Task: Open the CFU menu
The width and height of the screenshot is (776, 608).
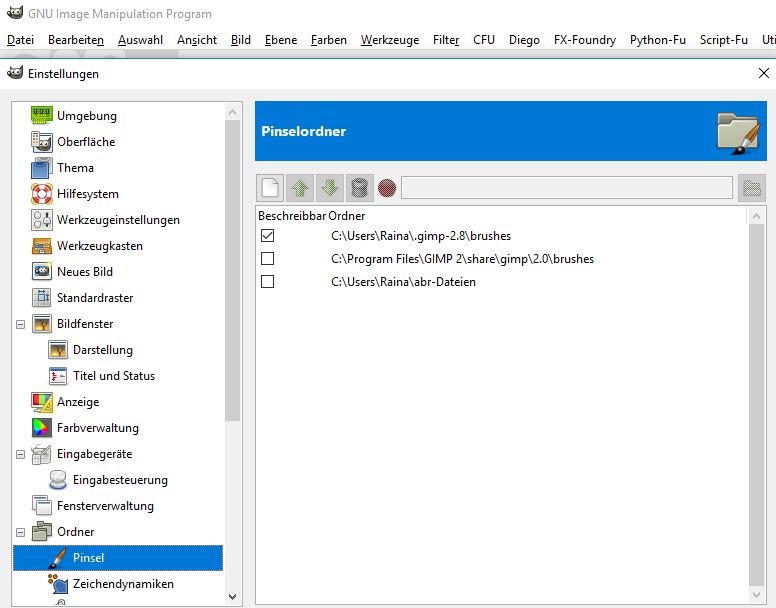Action: (x=484, y=40)
